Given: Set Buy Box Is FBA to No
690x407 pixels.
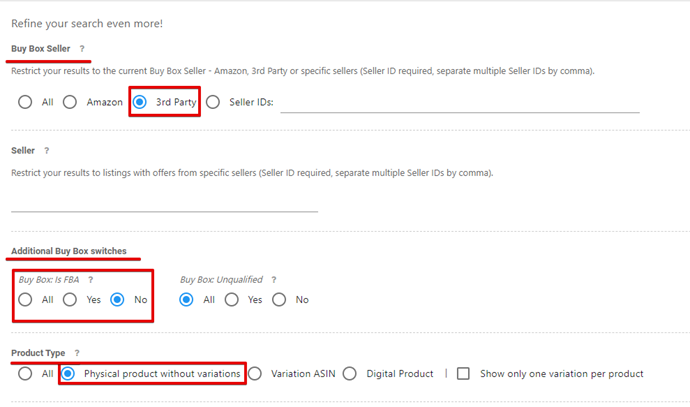Looking at the screenshot, I should point(118,299).
